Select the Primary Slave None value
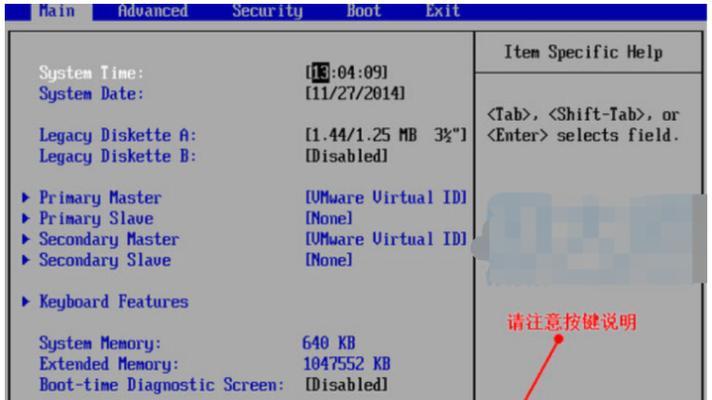Image resolution: width=712 pixels, height=400 pixels. 329,218
